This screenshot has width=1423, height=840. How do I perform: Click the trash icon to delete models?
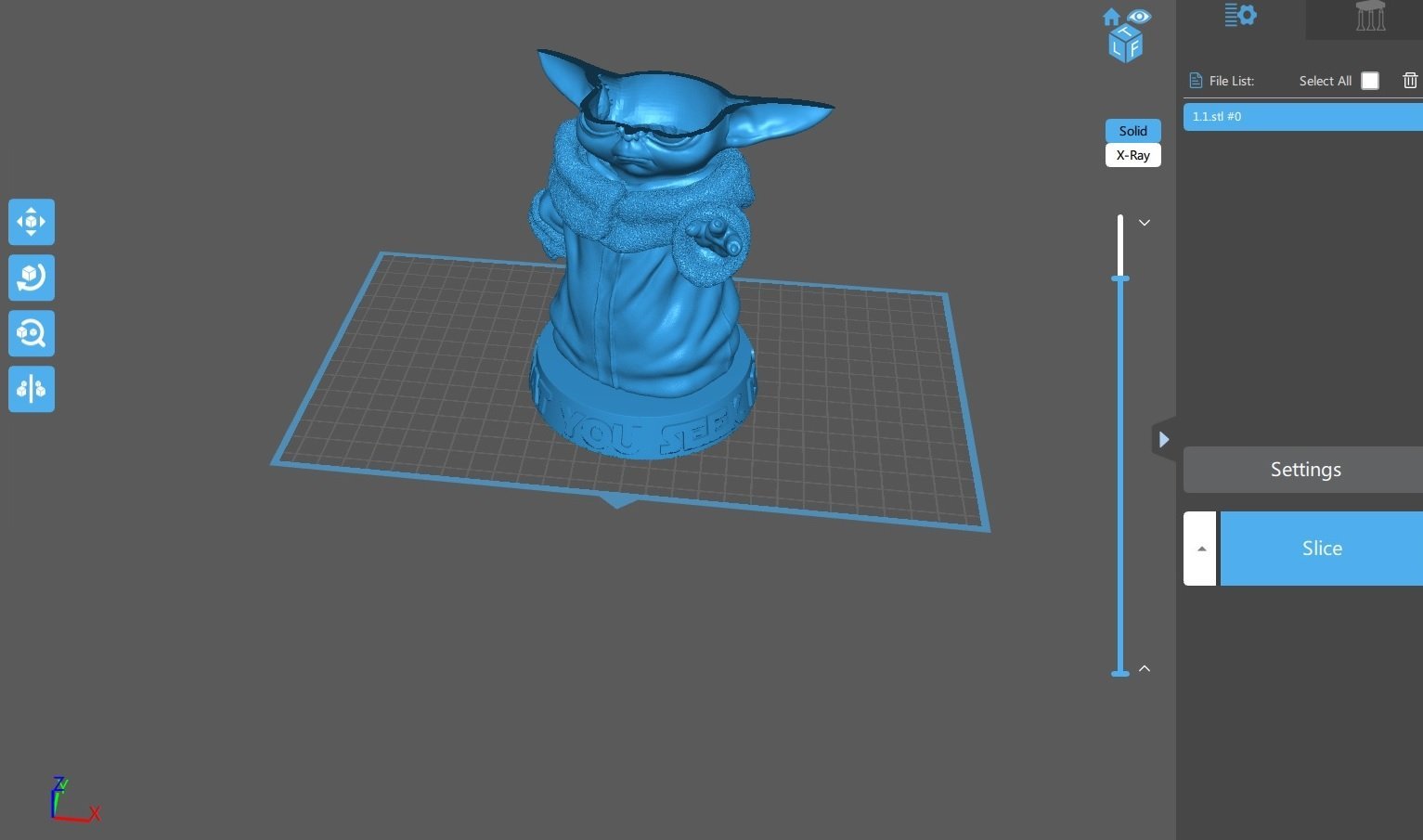(1410, 80)
